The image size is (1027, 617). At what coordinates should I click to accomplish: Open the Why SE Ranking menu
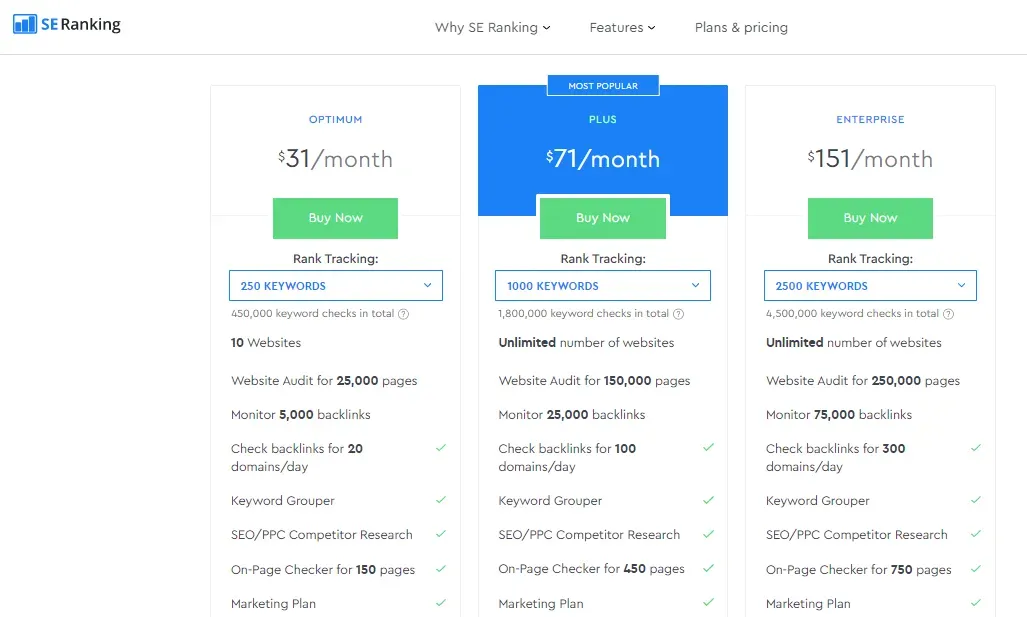[x=486, y=28]
